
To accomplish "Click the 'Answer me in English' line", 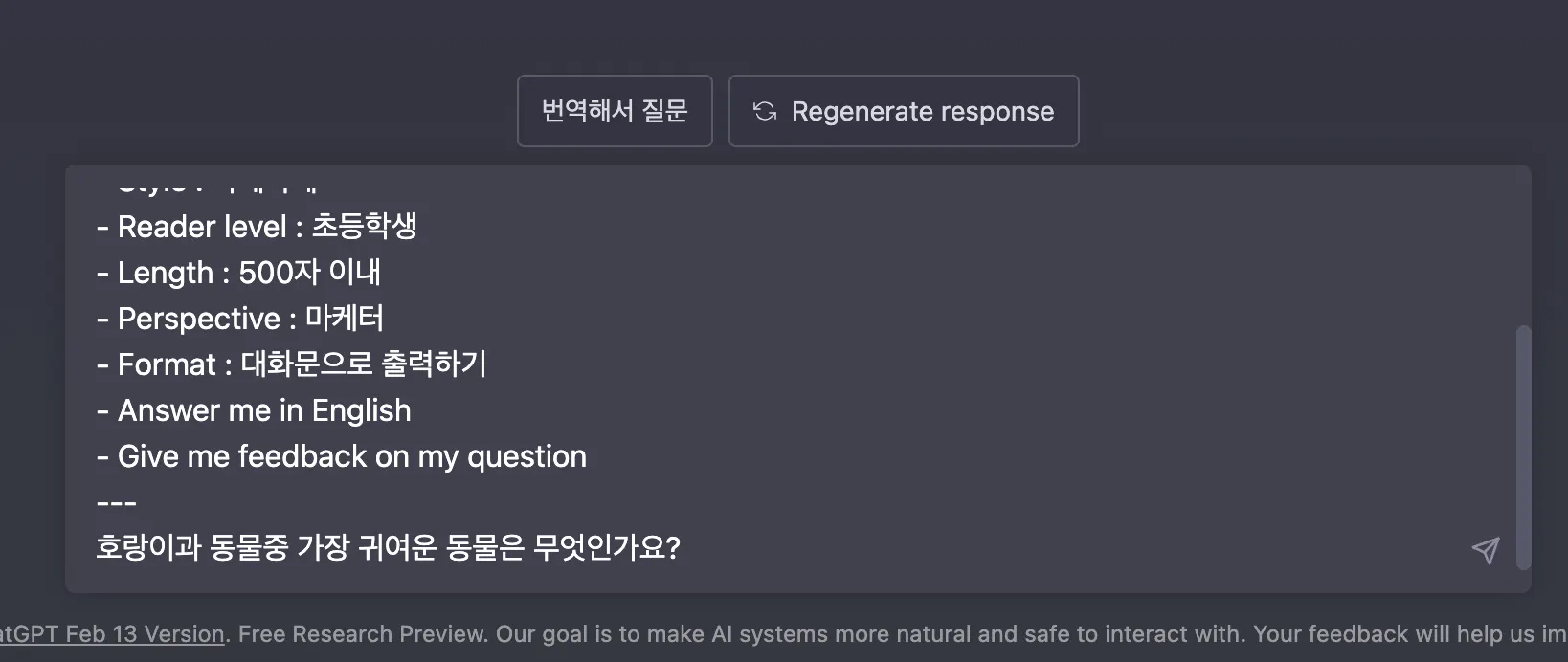I will [x=263, y=410].
